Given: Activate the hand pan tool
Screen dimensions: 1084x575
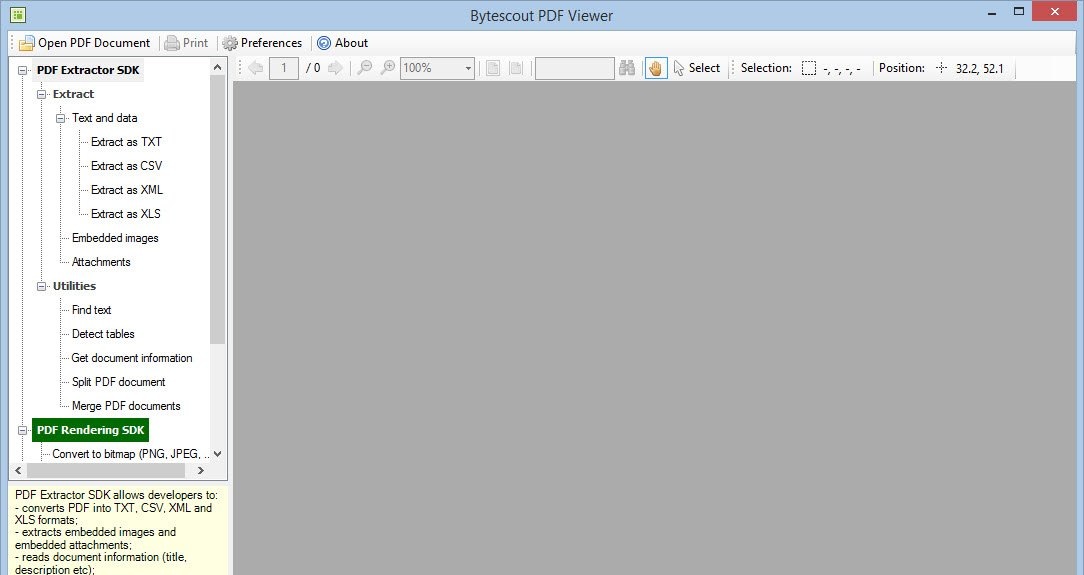Looking at the screenshot, I should [655, 68].
